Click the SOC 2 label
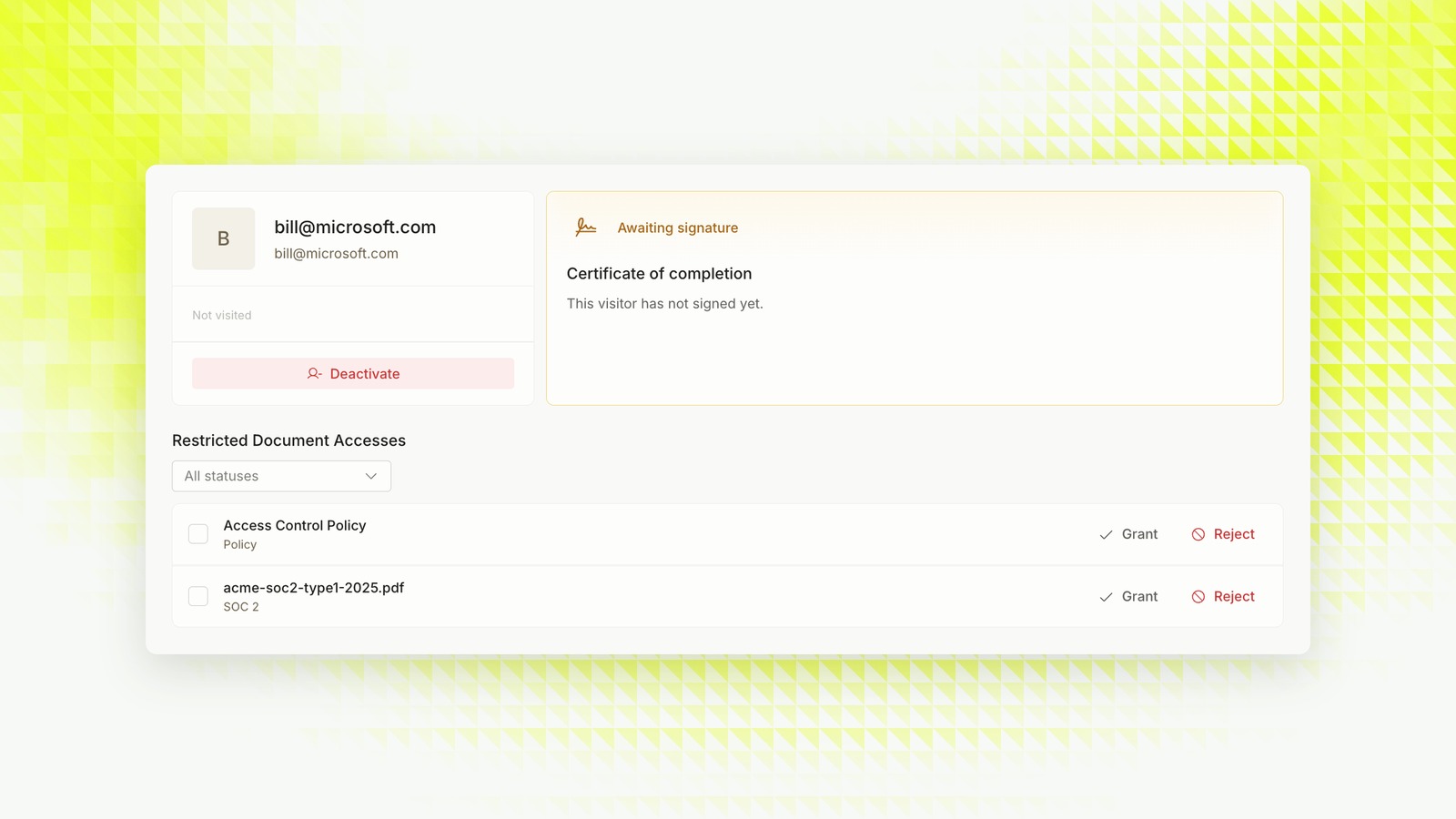 click(x=241, y=607)
